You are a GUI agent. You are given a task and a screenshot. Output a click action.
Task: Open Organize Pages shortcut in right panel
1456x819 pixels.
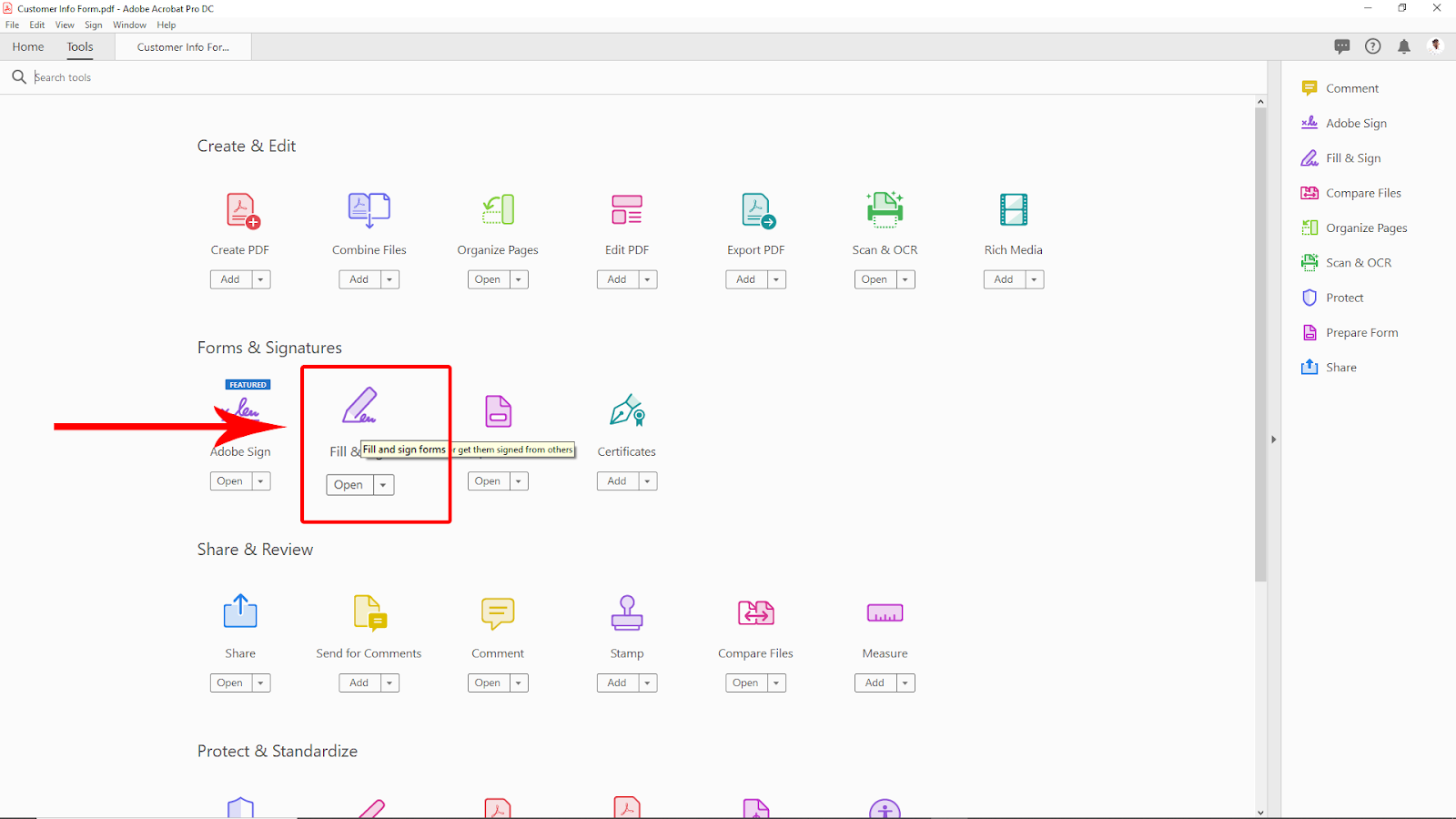(x=1354, y=228)
